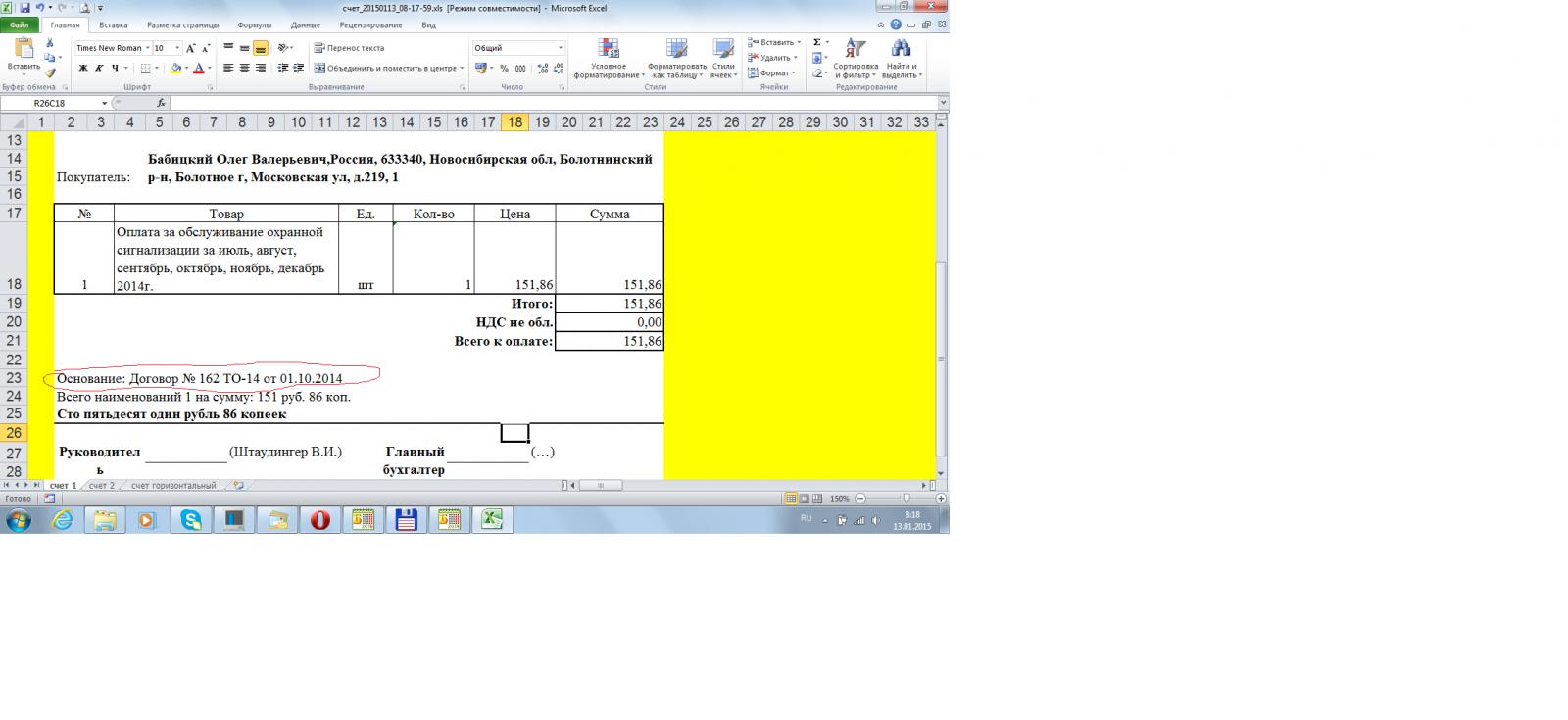Switch to the Формулы ribbon tab
Image resolution: width=1568 pixels, height=720 pixels.
pos(255,25)
